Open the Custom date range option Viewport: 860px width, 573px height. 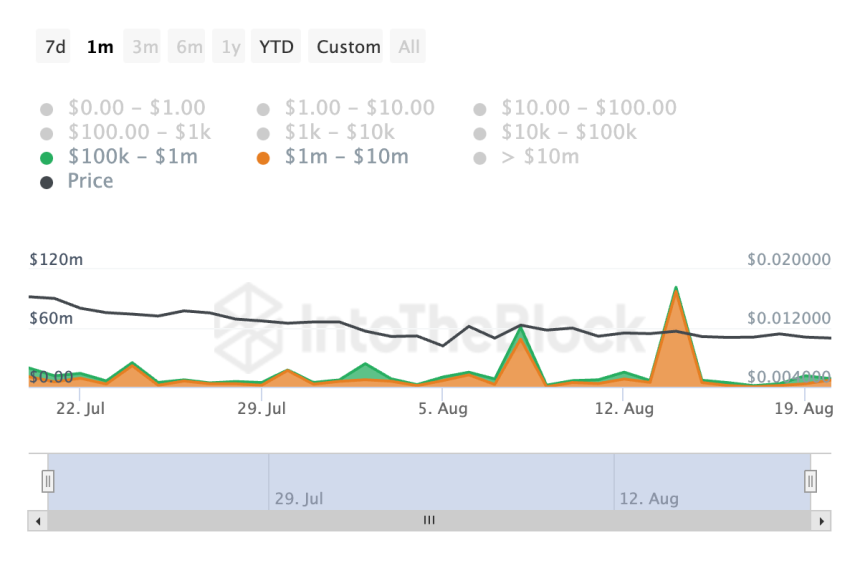coord(348,47)
